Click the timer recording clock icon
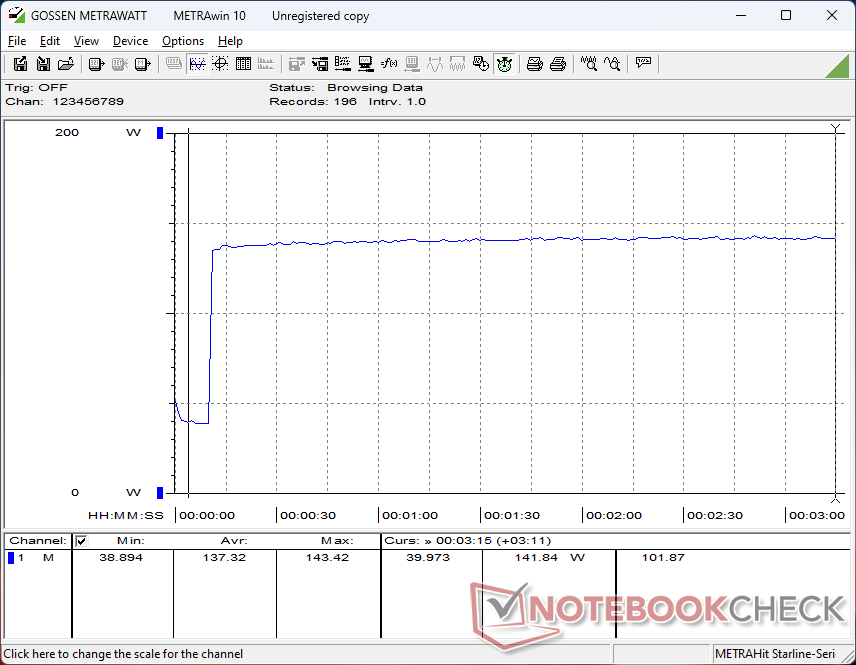The image size is (856, 665). (x=481, y=64)
